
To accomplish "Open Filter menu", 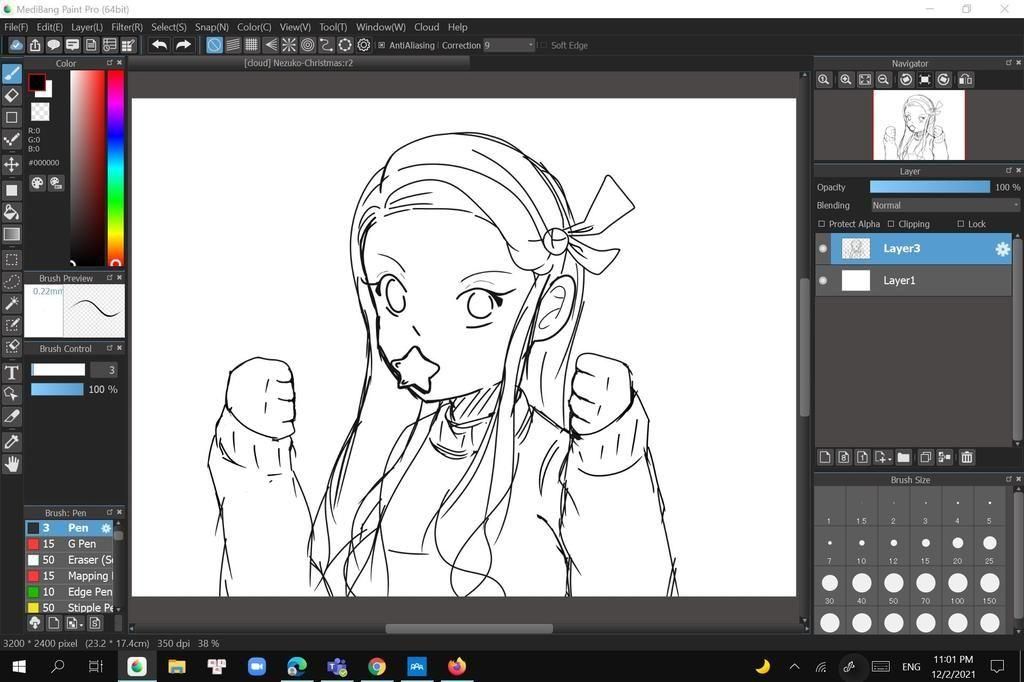I will point(127,27).
